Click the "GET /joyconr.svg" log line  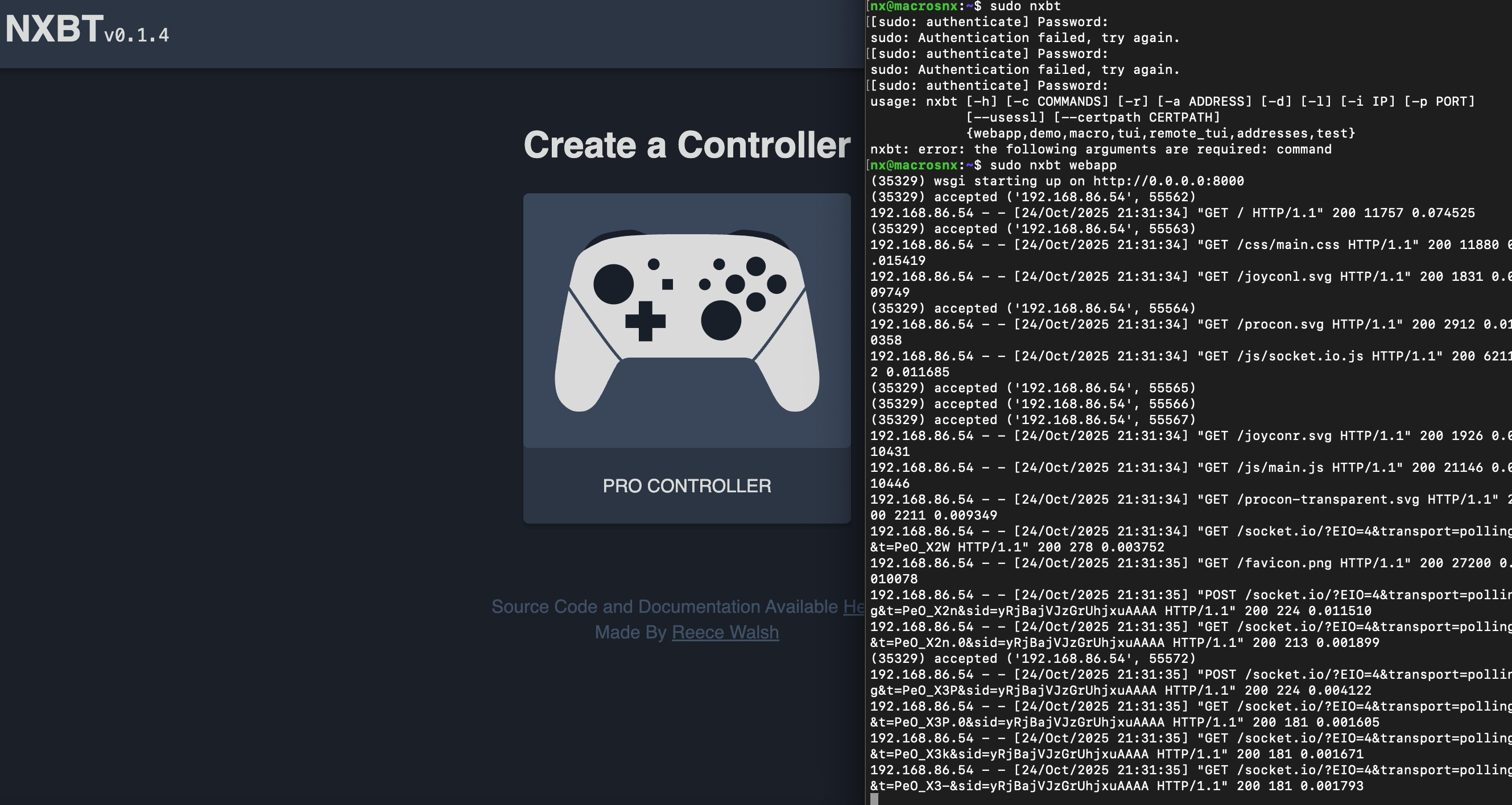click(1191, 436)
